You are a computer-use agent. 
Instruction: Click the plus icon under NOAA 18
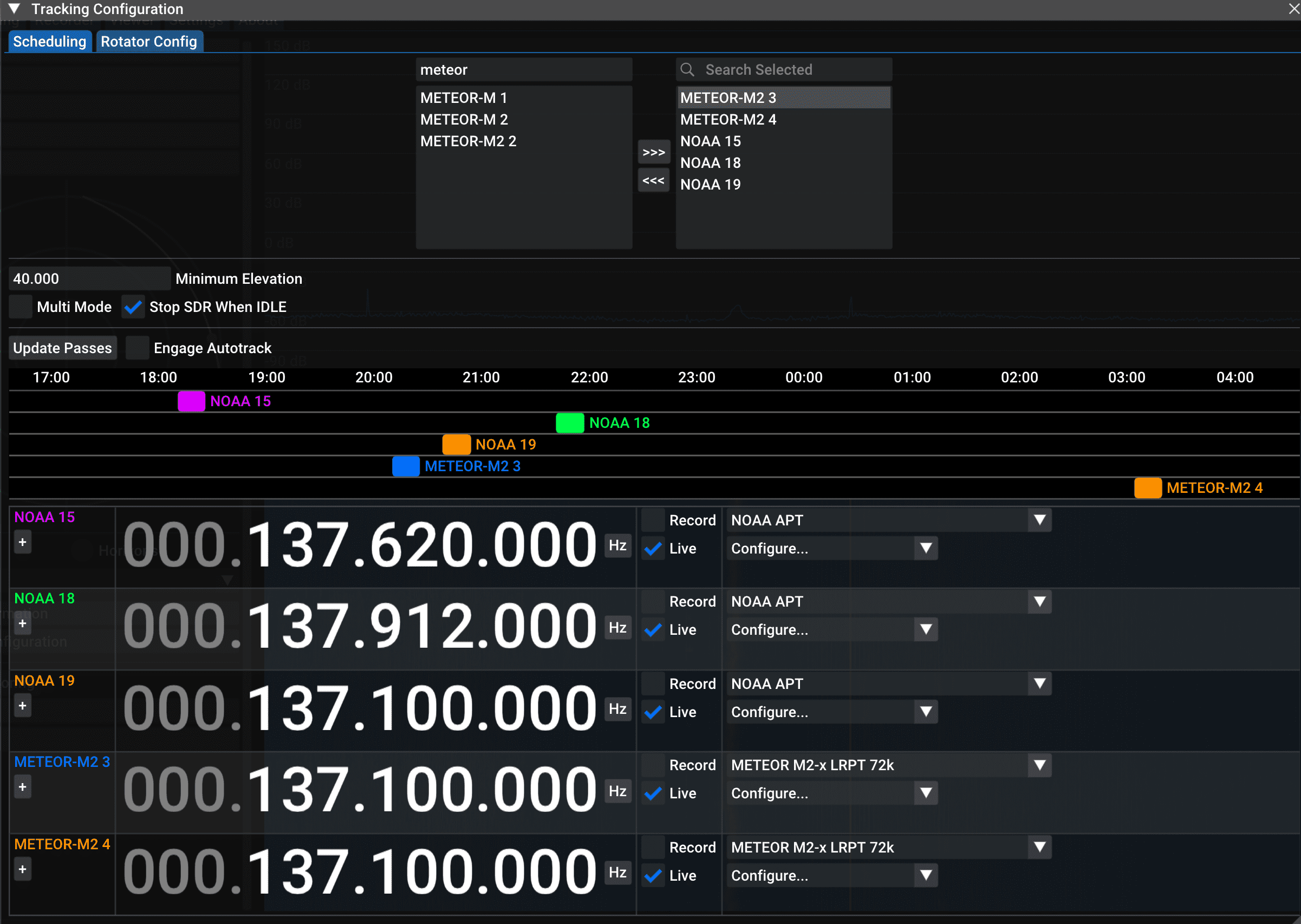(x=23, y=623)
